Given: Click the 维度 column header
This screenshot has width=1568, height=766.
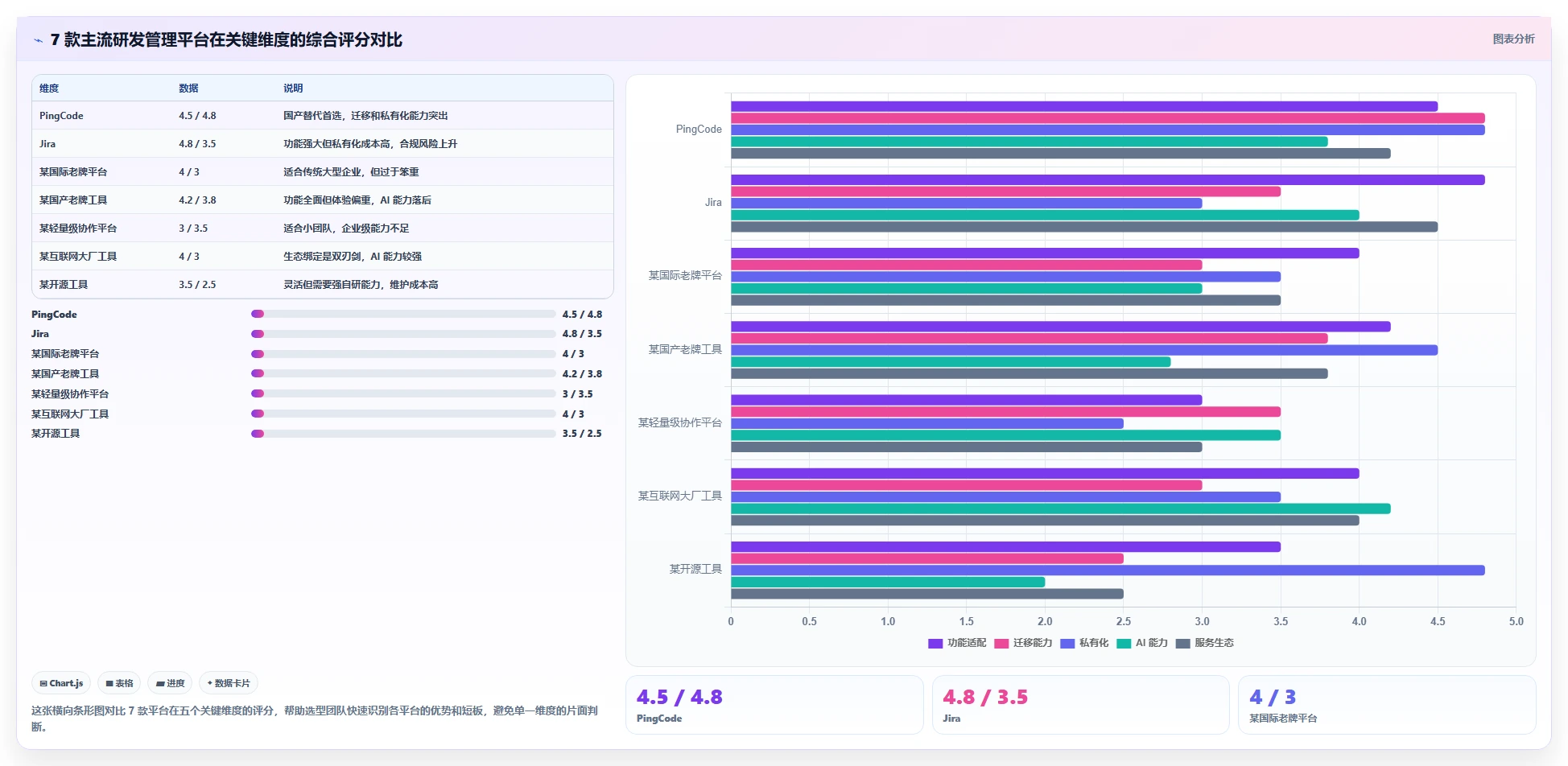Looking at the screenshot, I should click(49, 89).
